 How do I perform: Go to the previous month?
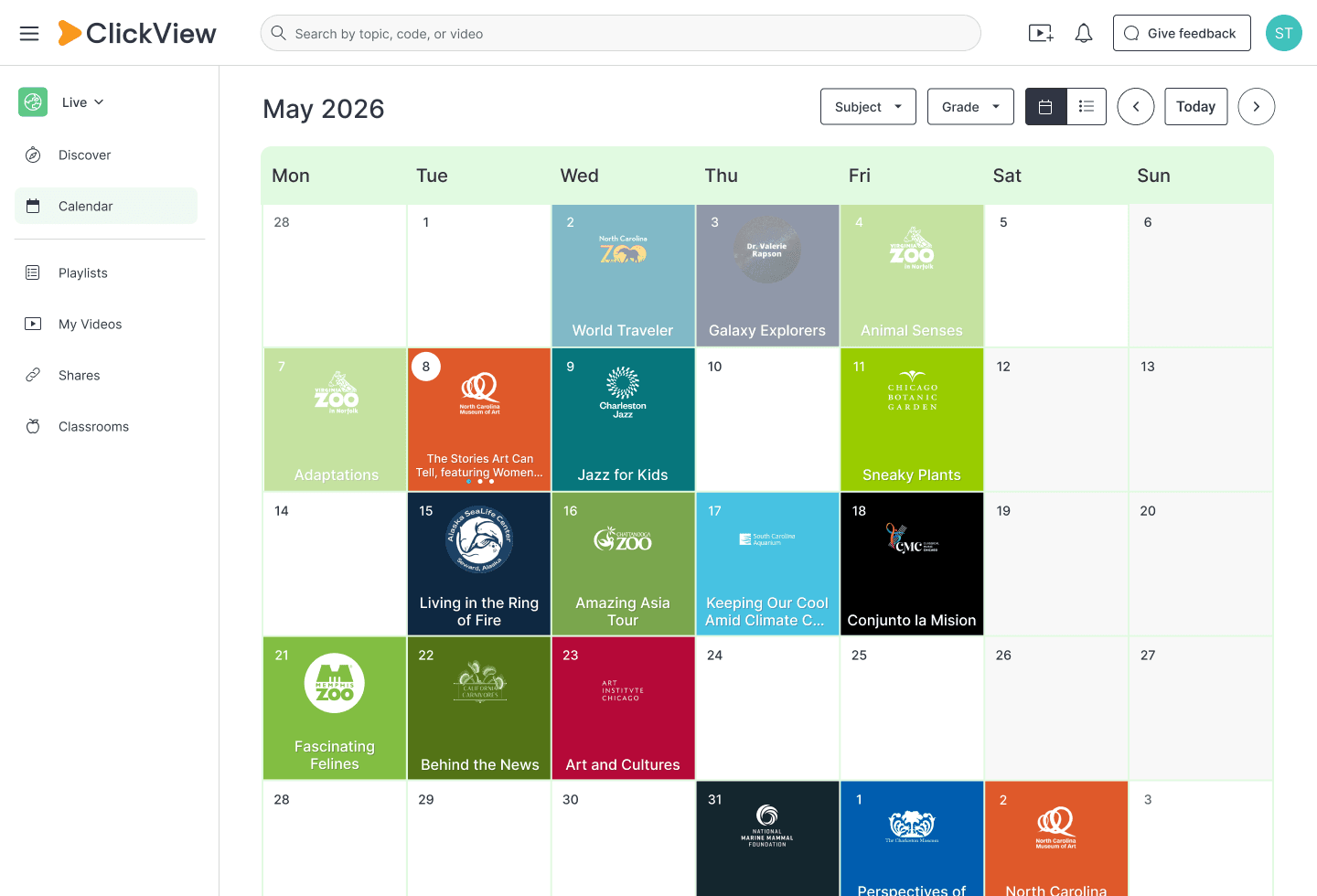pos(1136,107)
